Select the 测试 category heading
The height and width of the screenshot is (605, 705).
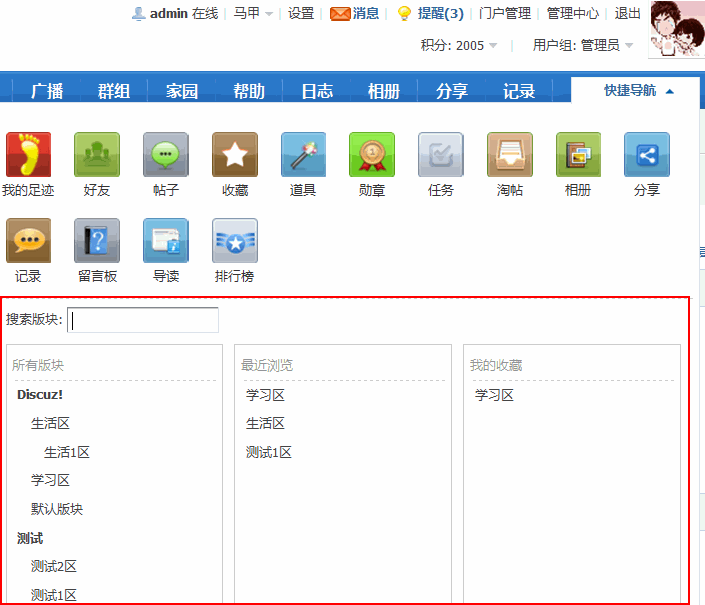(30, 538)
